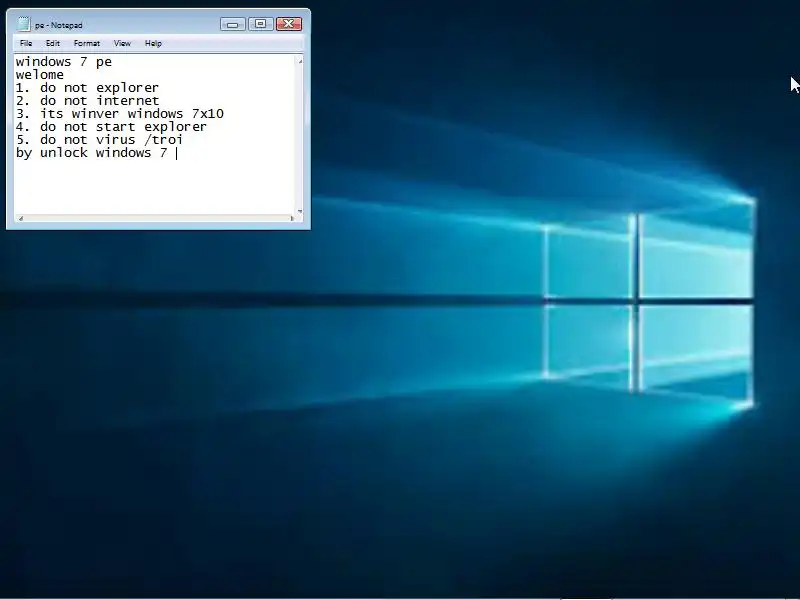Viewport: 800px width, 600px height.
Task: Open the Edit menu in Notepad
Action: click(x=53, y=43)
